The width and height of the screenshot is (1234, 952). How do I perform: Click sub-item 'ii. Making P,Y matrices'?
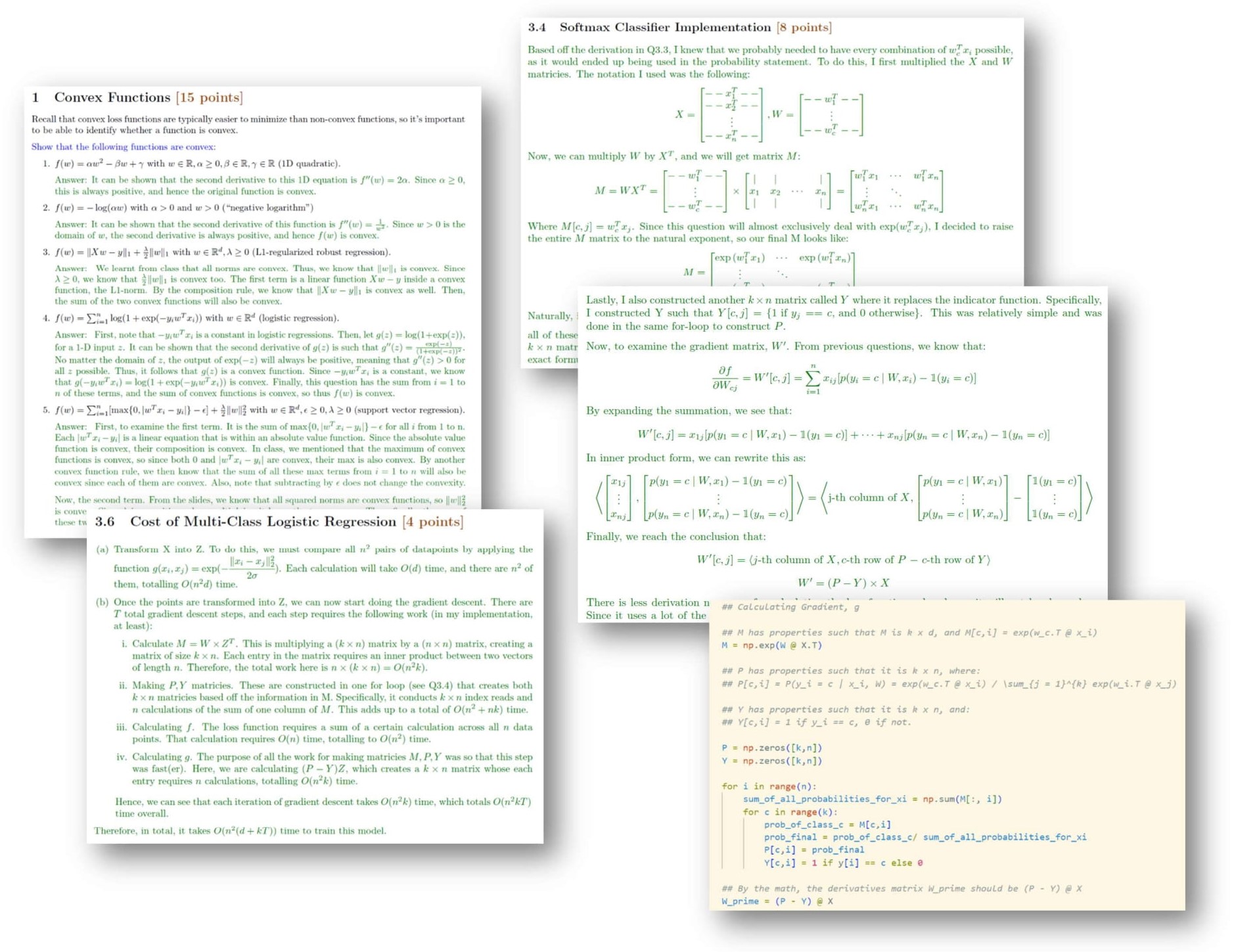point(325,697)
